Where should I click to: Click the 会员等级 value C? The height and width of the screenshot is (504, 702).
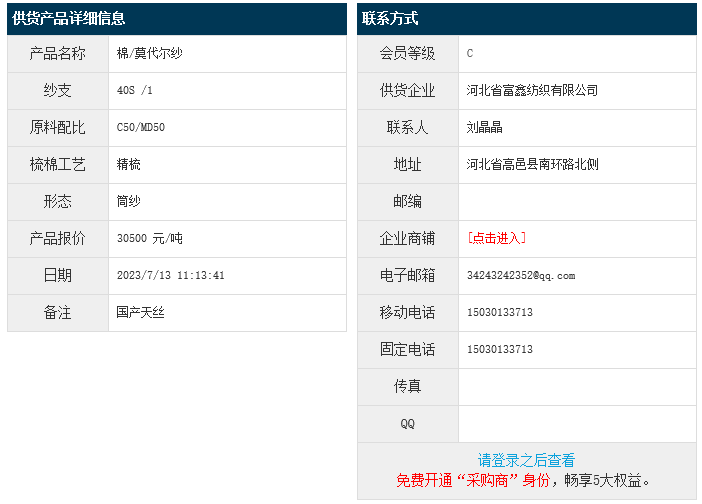click(x=470, y=54)
